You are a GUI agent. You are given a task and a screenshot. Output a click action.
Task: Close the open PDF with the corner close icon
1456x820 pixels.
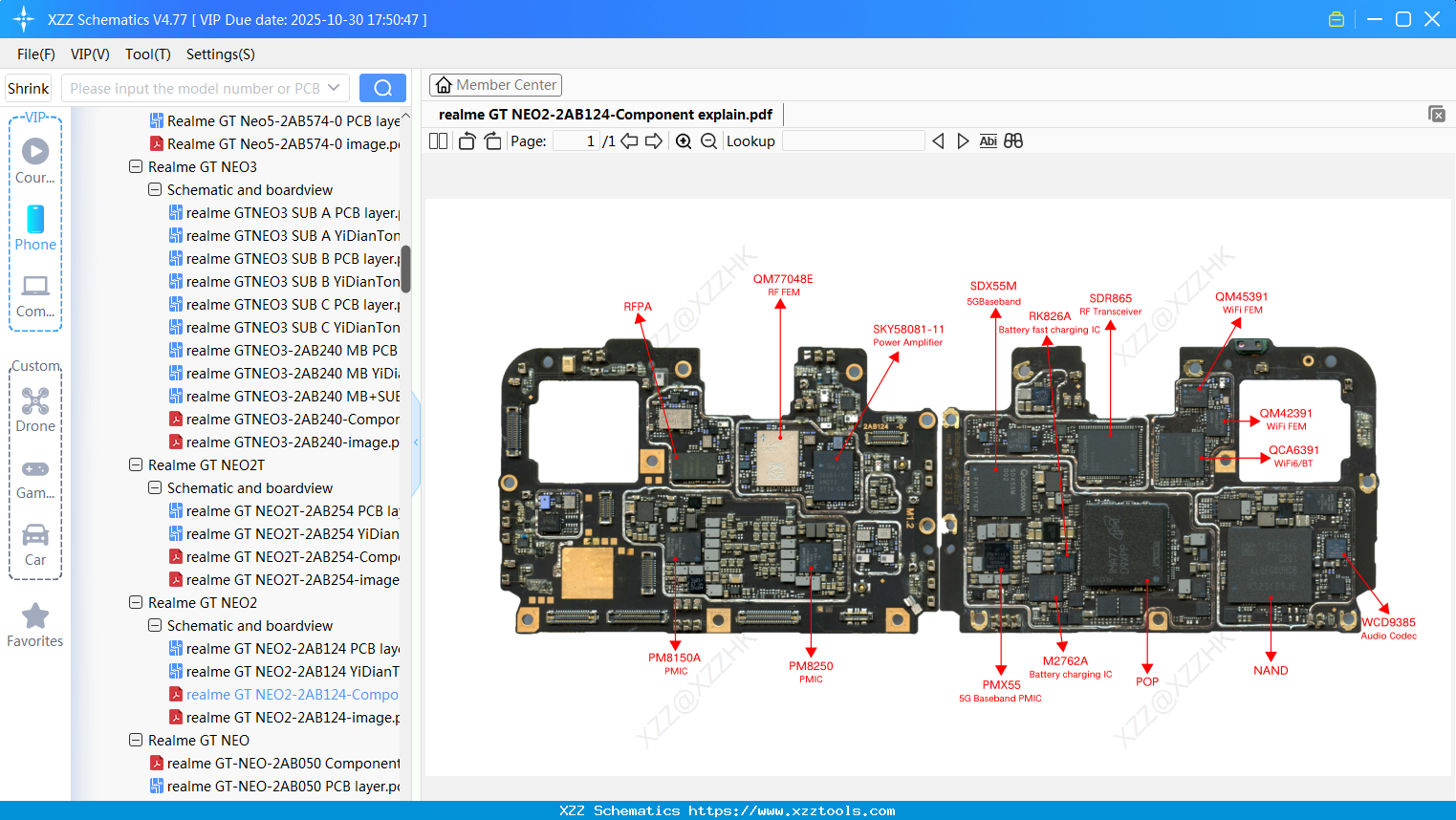[1436, 114]
